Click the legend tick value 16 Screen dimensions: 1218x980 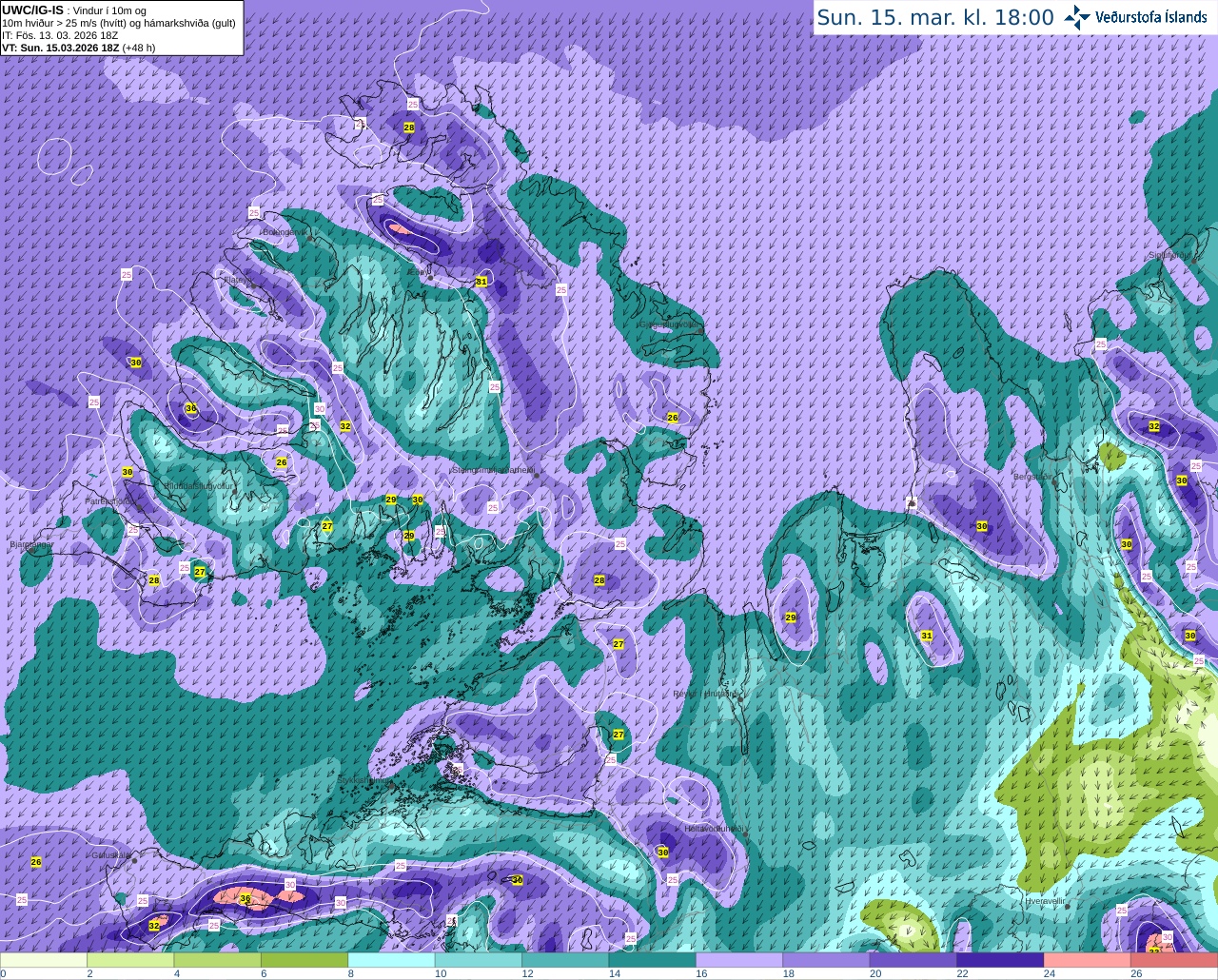(700, 973)
